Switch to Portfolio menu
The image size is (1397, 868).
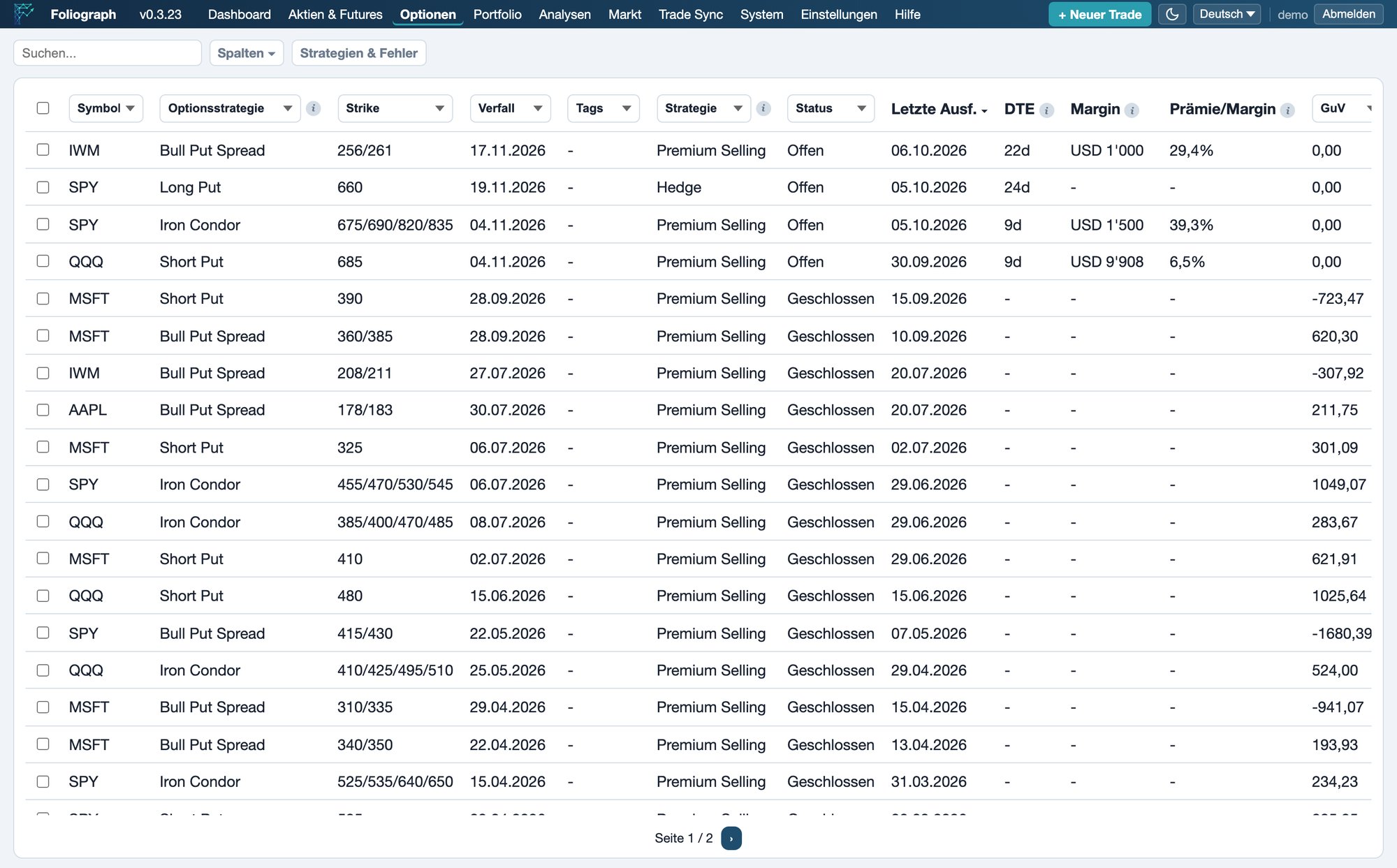point(497,14)
